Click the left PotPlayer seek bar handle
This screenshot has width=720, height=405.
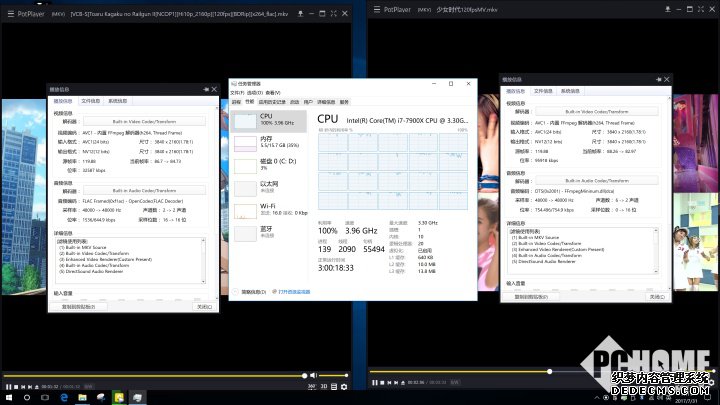tap(304, 376)
